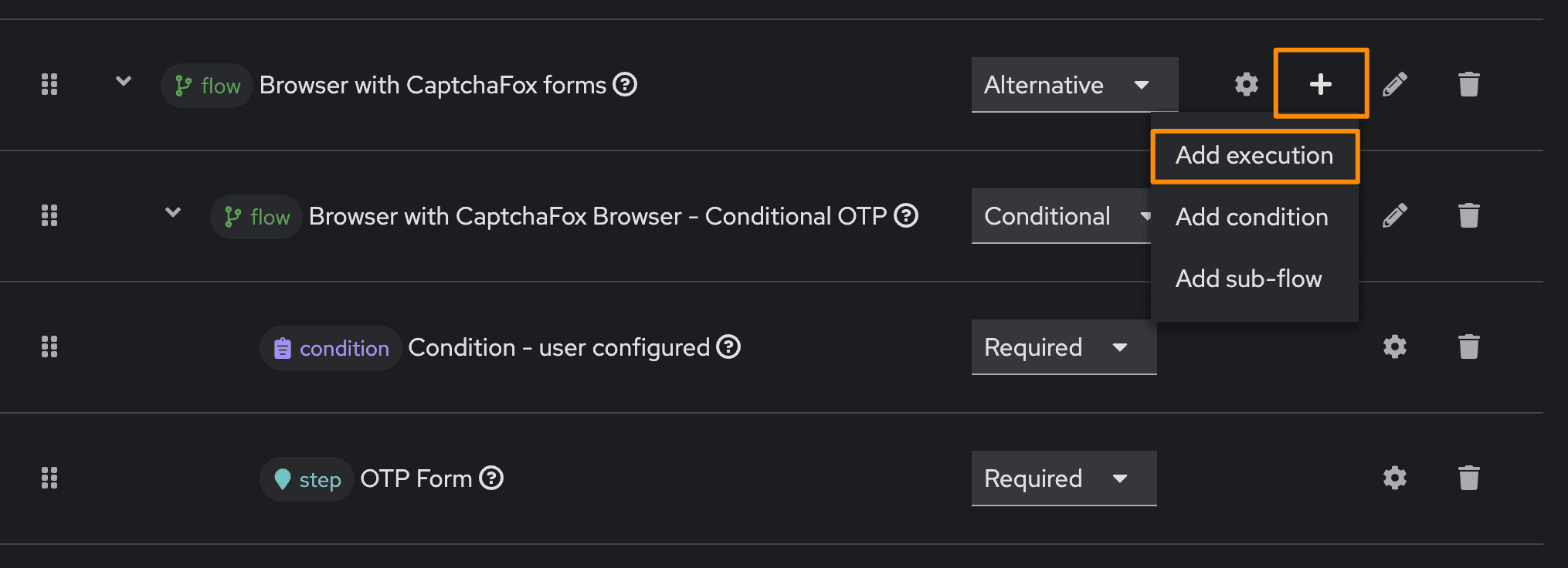Select Add execution from the menu
The image size is (1568, 568).
point(1254,156)
